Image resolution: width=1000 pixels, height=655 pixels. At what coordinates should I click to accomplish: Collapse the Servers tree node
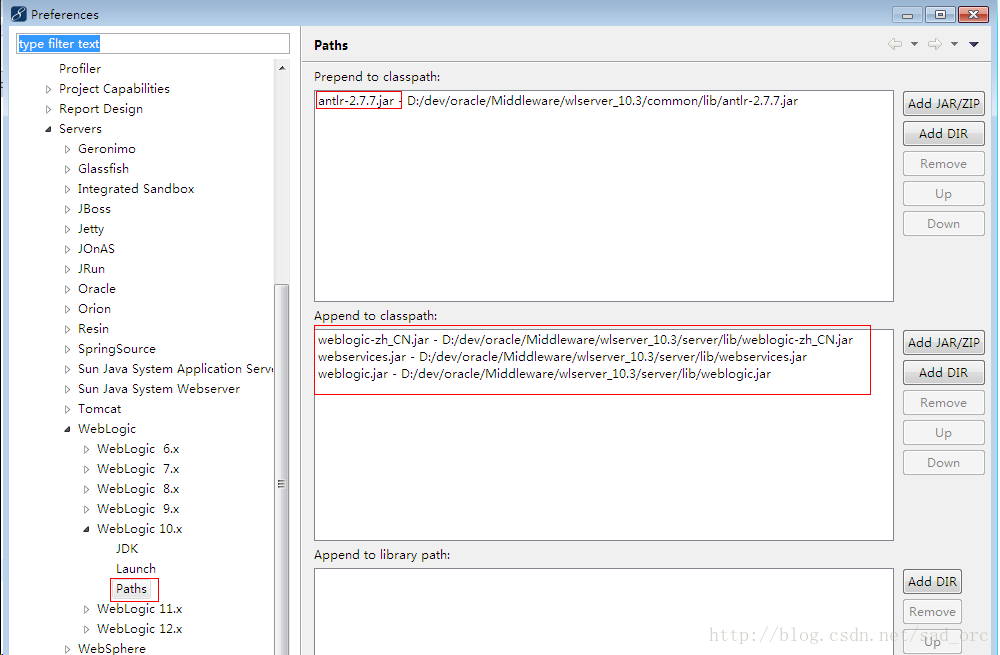[x=48, y=129]
